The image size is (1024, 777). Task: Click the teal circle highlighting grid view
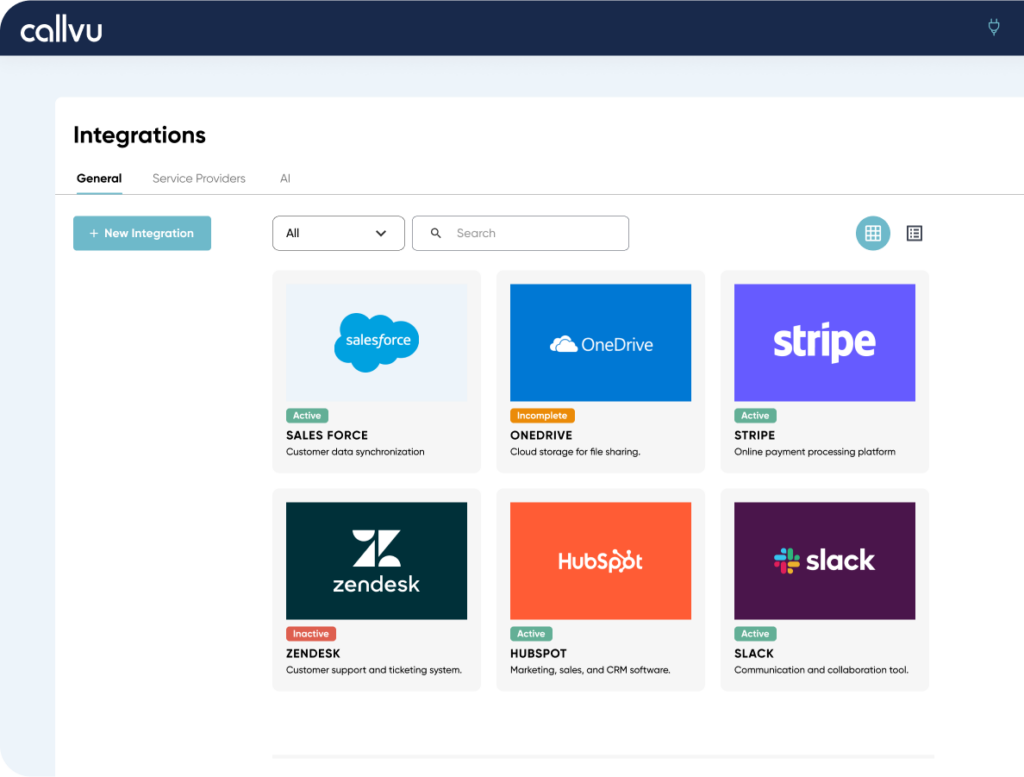(872, 233)
